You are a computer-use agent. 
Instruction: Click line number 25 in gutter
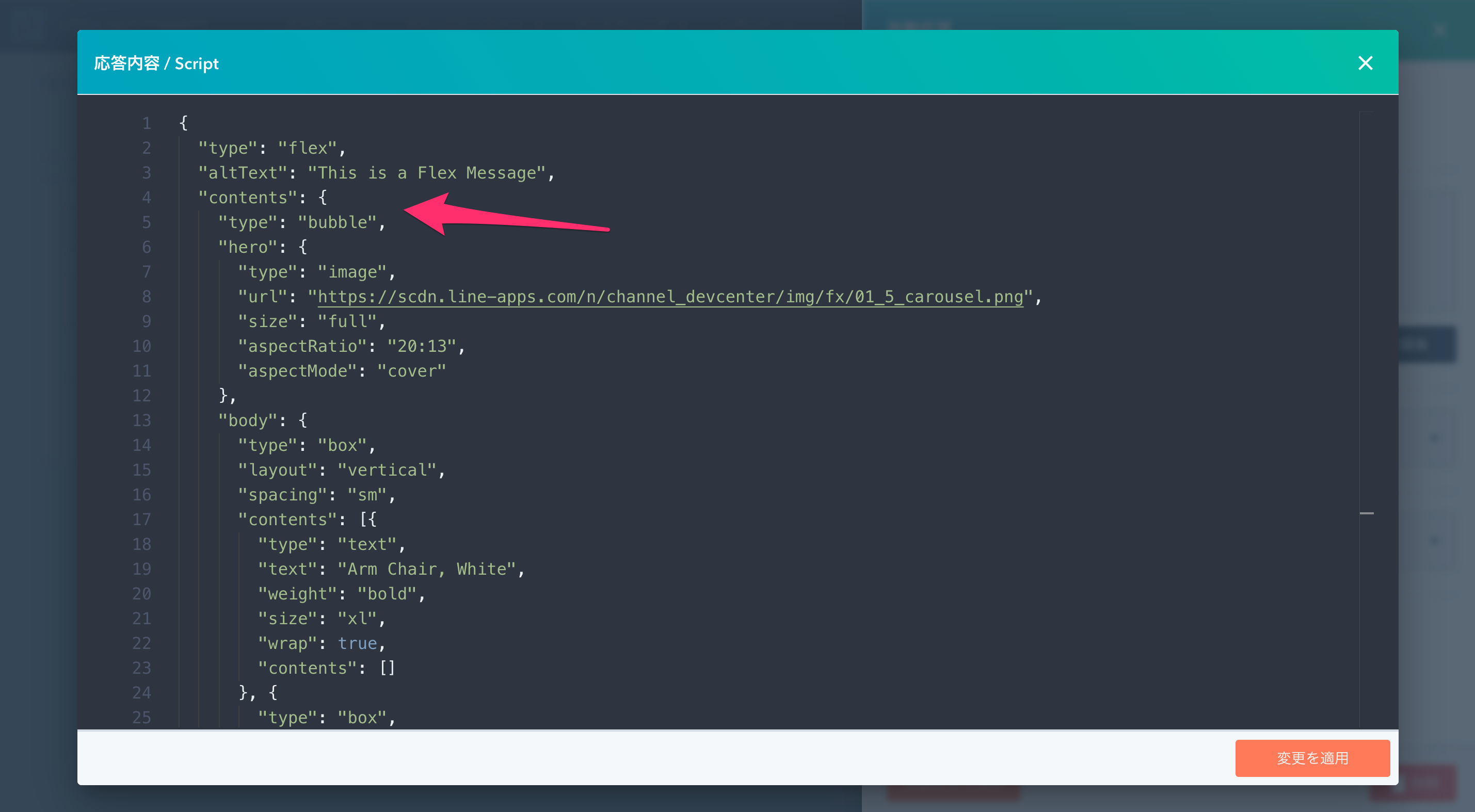pos(141,717)
